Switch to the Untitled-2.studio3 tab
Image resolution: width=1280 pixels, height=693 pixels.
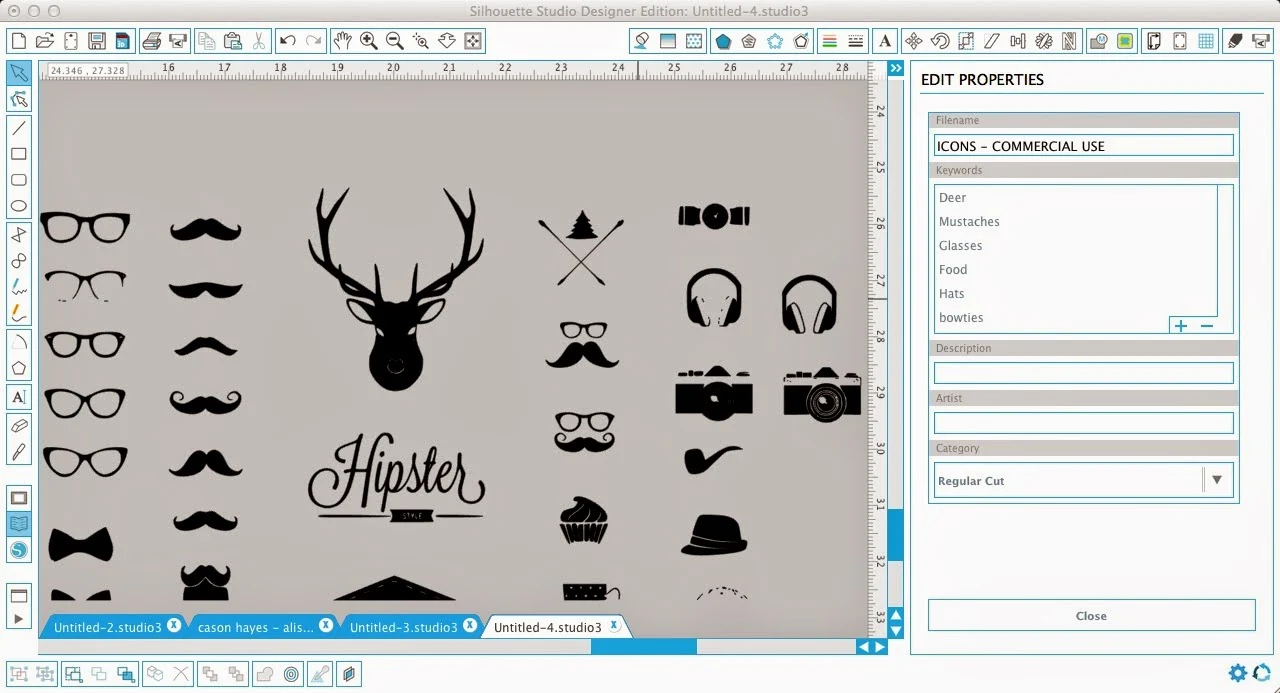point(107,627)
